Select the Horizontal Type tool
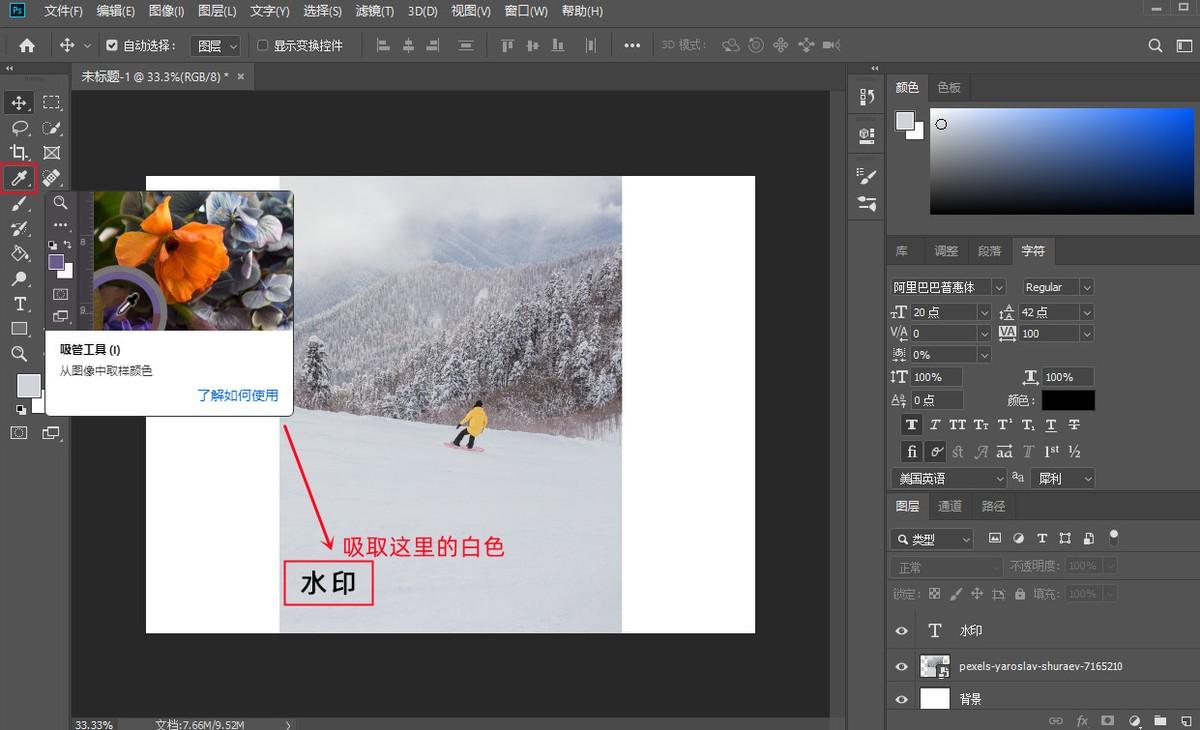Viewport: 1200px width, 730px height. coord(19,304)
